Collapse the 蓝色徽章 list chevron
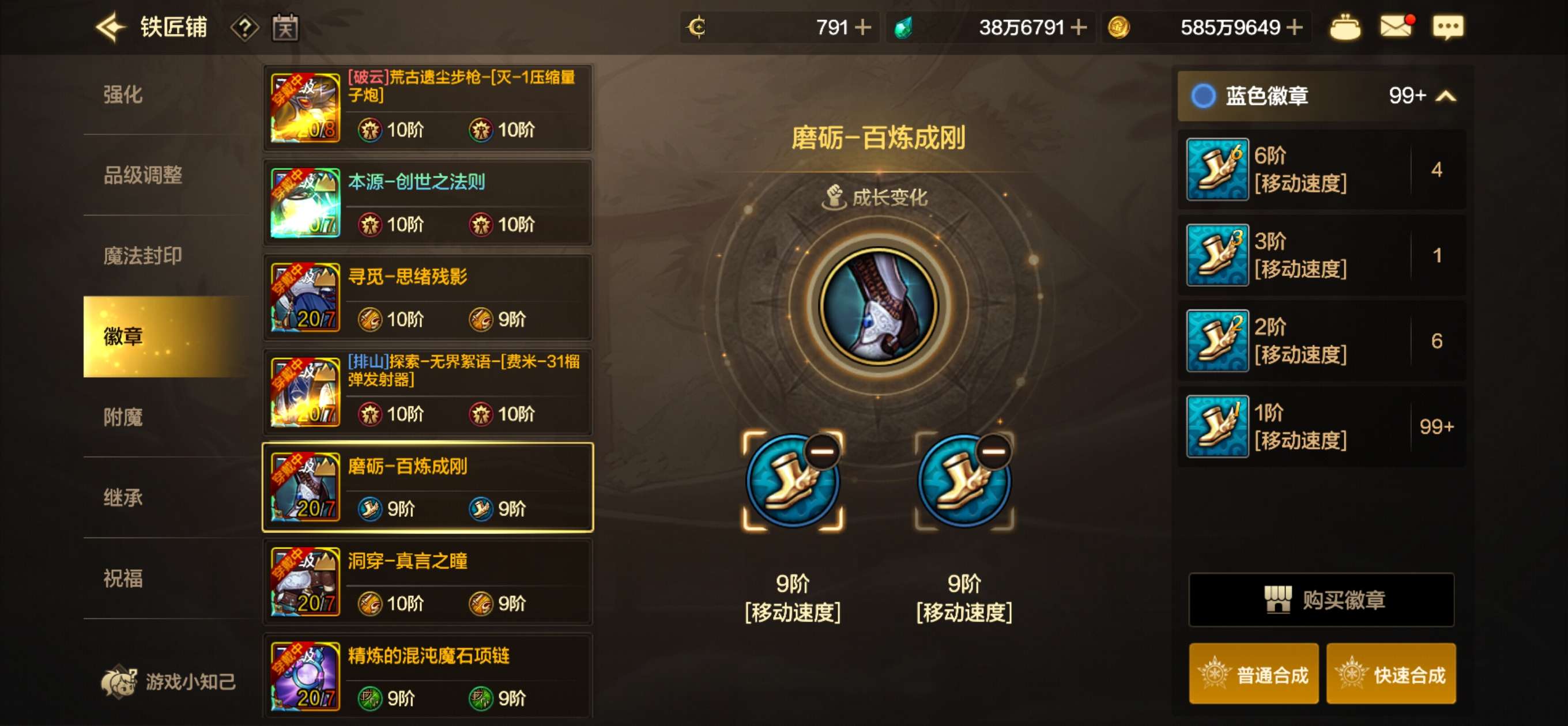The height and width of the screenshot is (726, 1568). [1446, 96]
